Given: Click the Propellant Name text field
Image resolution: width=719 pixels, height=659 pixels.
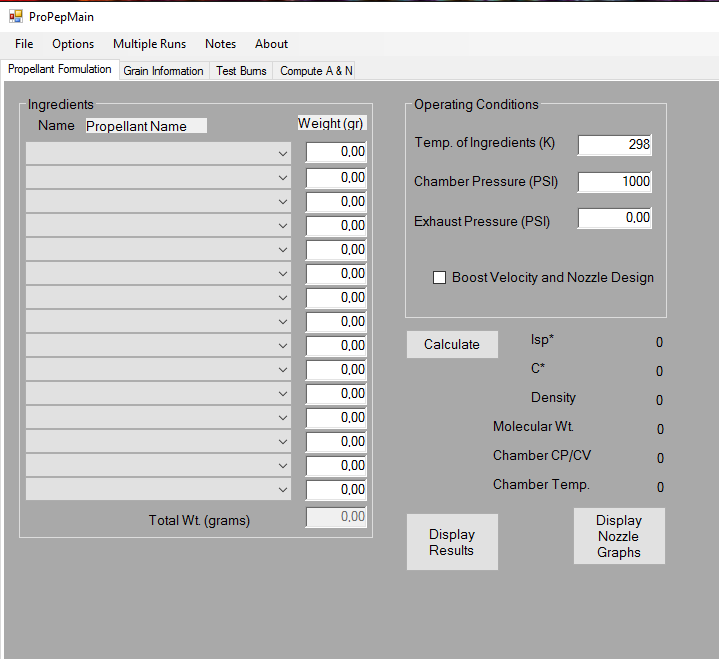Looking at the screenshot, I should pos(146,126).
